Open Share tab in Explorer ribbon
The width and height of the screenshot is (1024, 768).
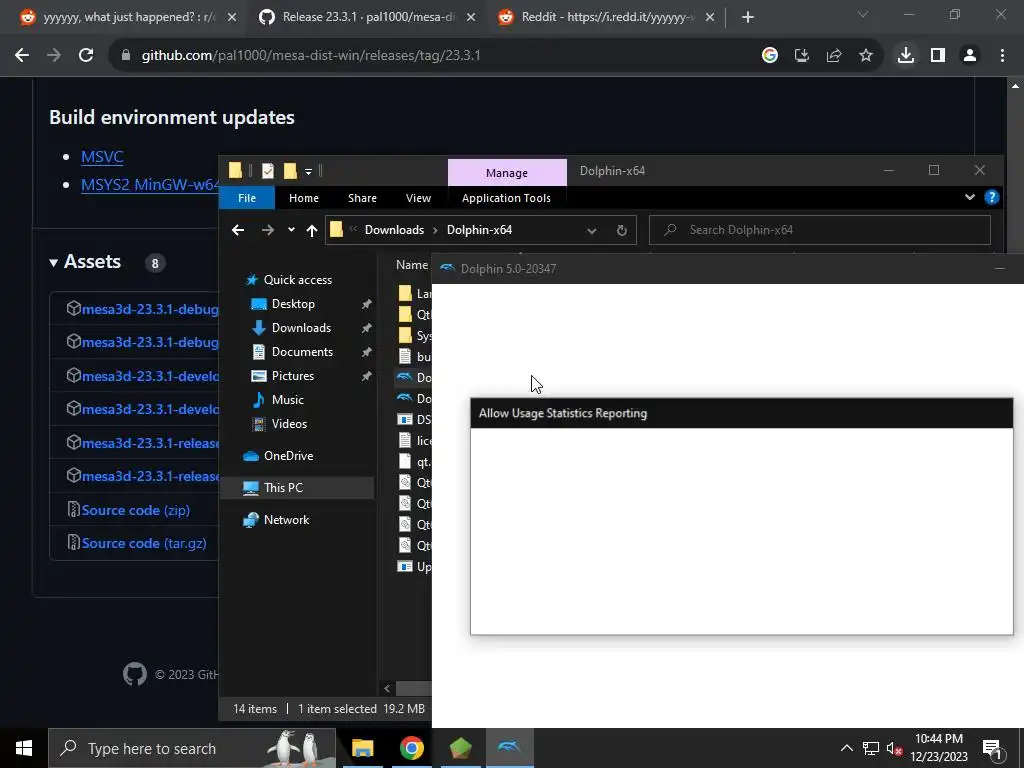[362, 198]
